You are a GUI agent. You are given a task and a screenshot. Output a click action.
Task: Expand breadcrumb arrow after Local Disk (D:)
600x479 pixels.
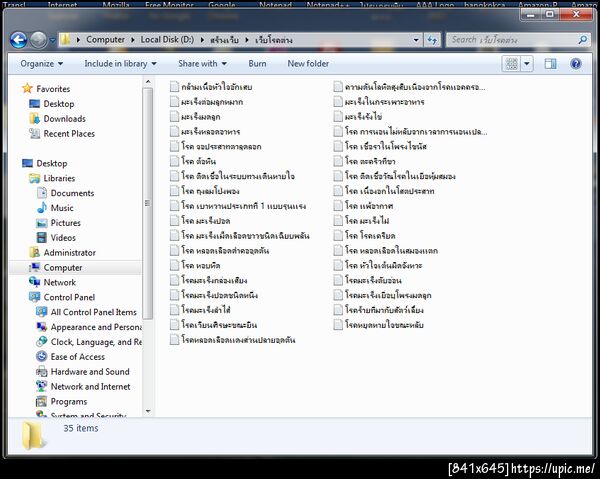(x=202, y=40)
